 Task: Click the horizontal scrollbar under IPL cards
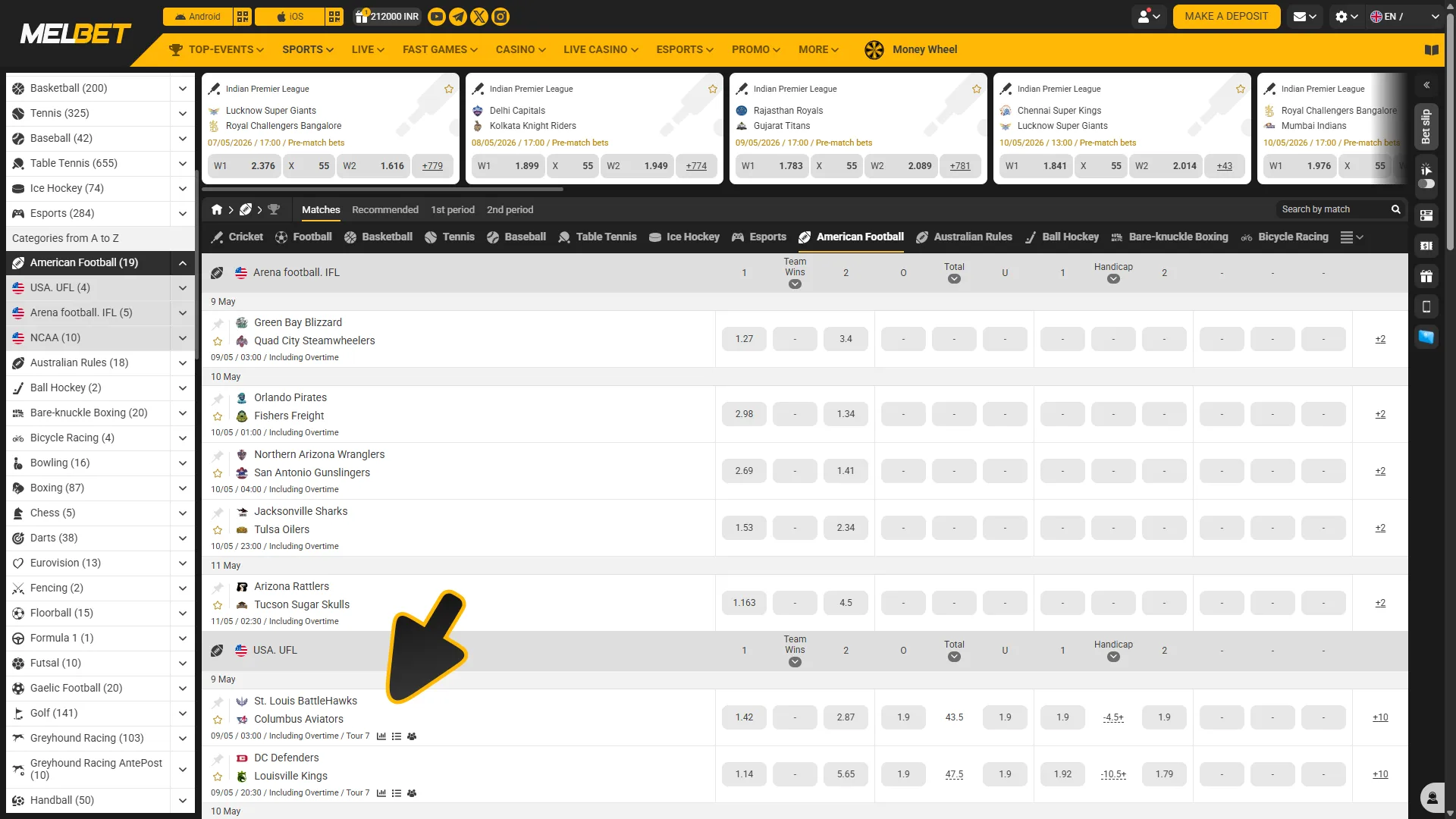383,189
